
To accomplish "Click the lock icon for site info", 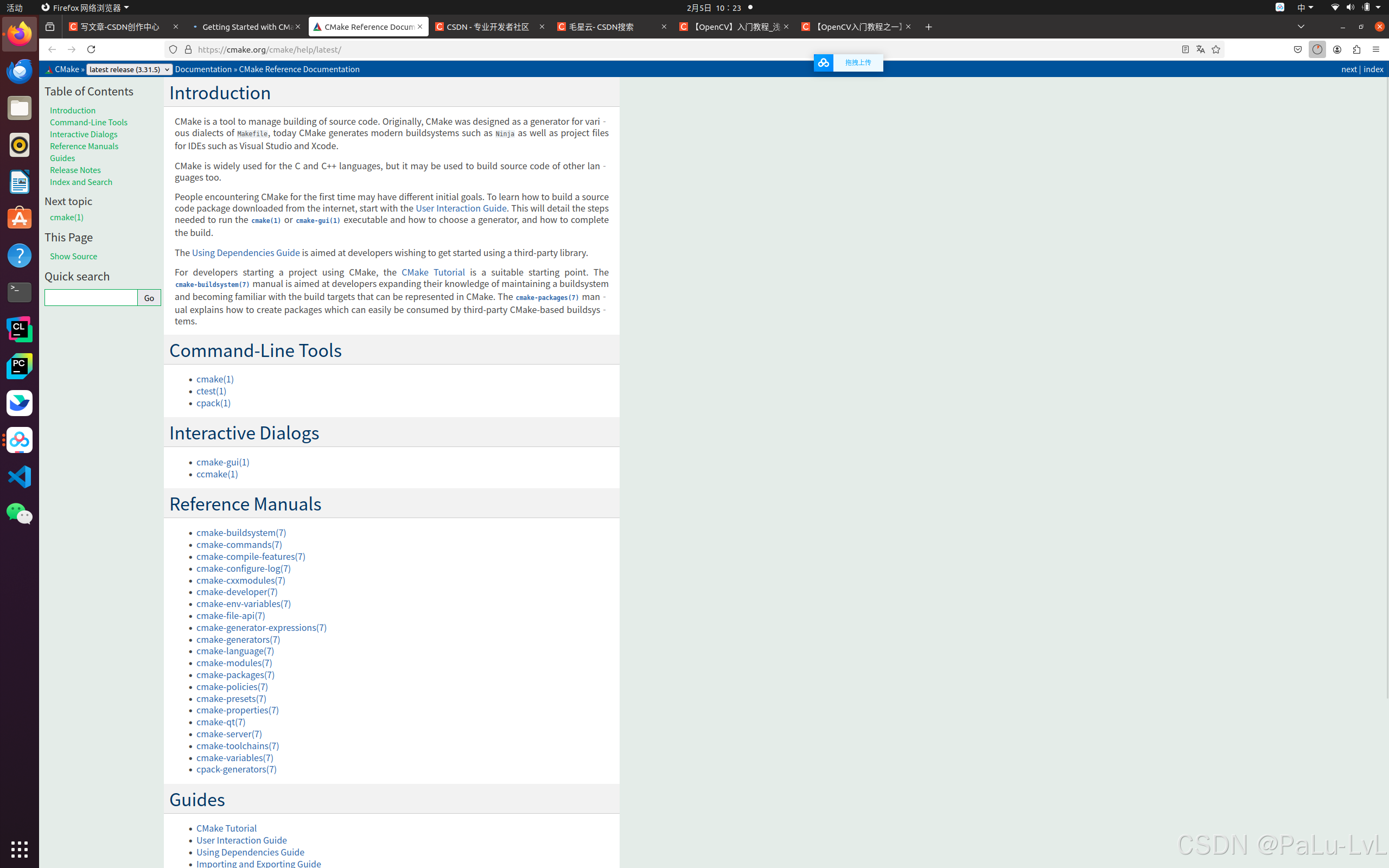I will [188, 49].
